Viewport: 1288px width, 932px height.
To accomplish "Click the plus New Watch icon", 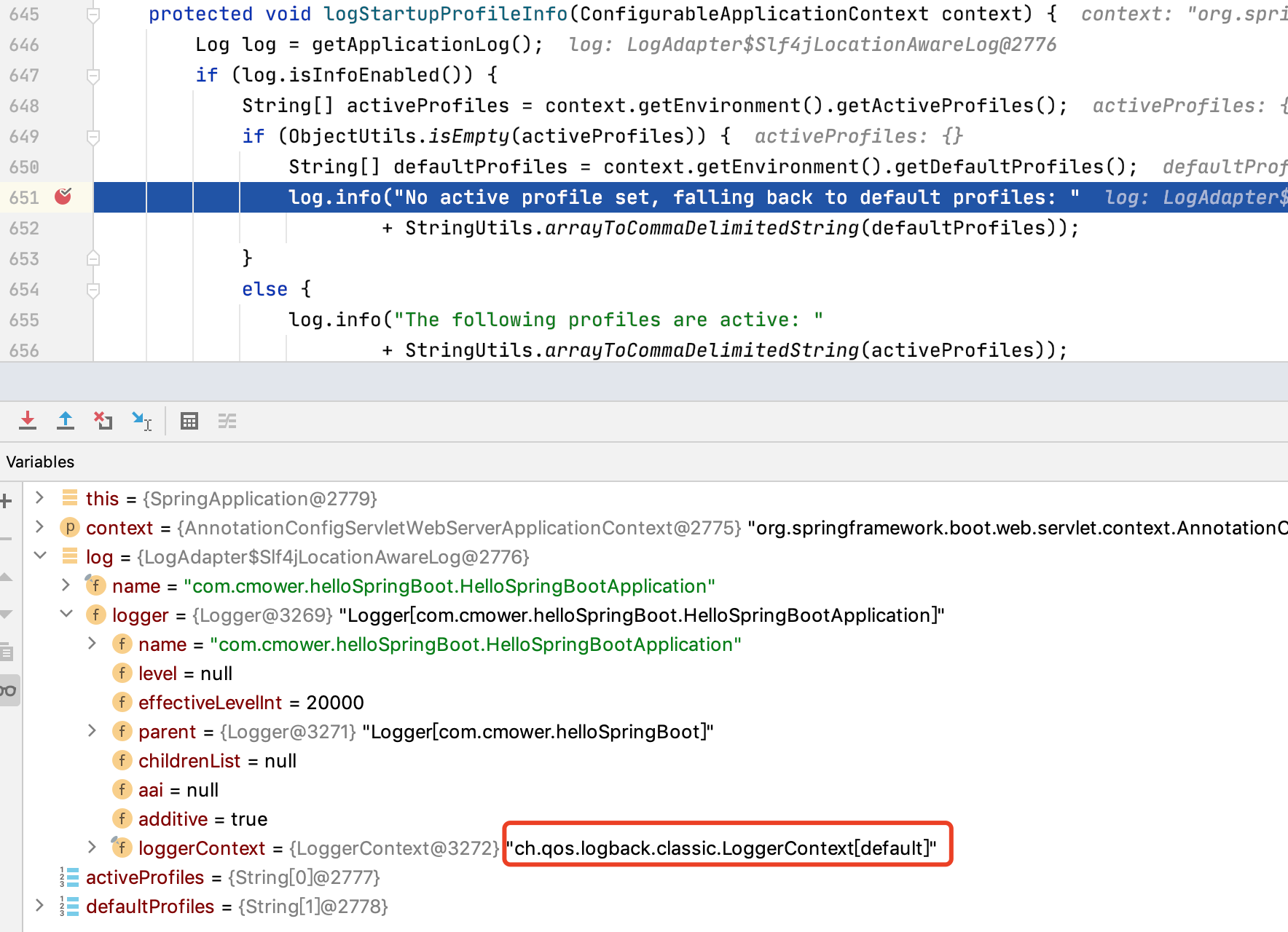I will click(7, 501).
